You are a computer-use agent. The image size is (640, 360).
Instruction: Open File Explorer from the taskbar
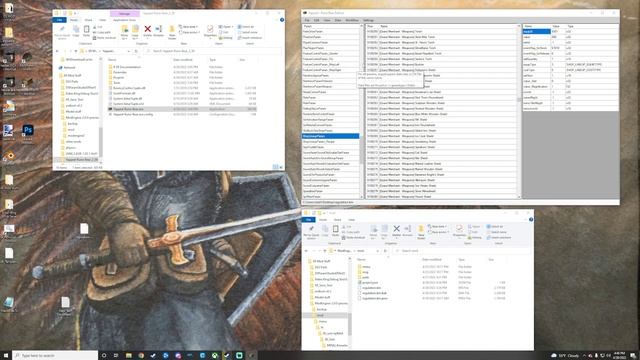point(128,356)
